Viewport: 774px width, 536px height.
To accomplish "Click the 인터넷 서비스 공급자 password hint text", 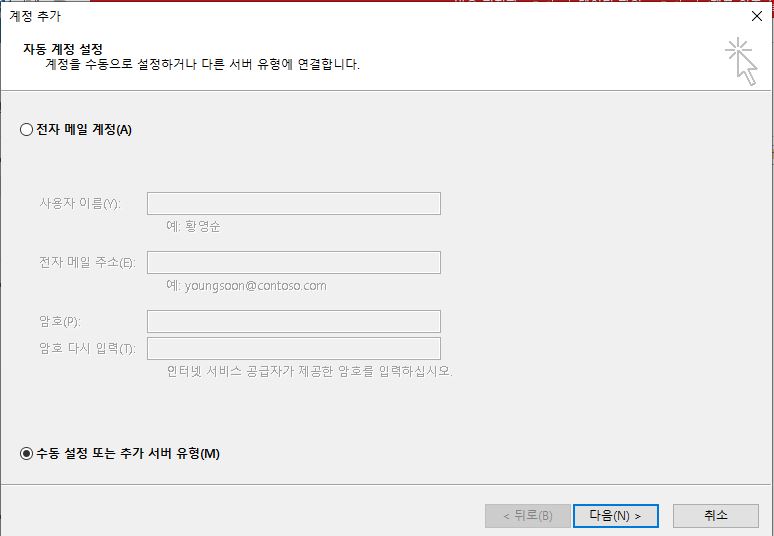I will [x=309, y=371].
